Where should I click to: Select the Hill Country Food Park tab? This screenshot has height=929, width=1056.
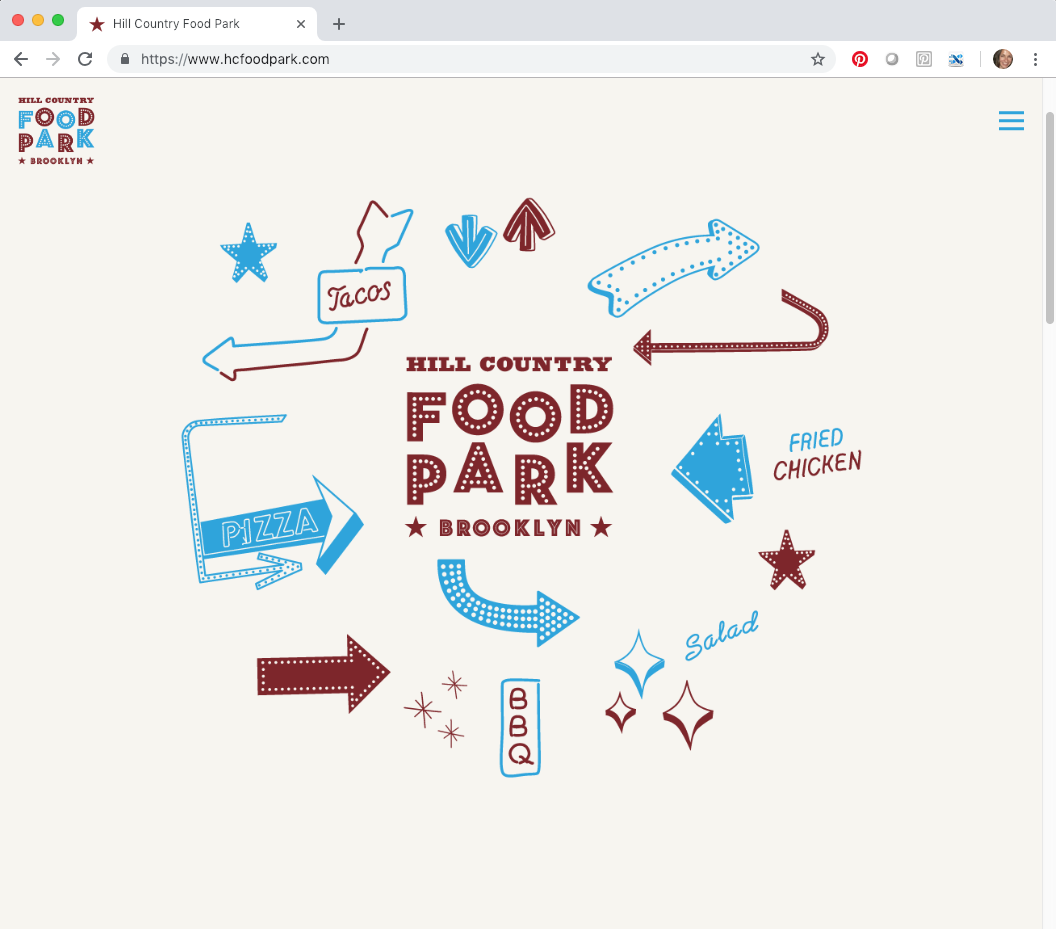coord(197,24)
